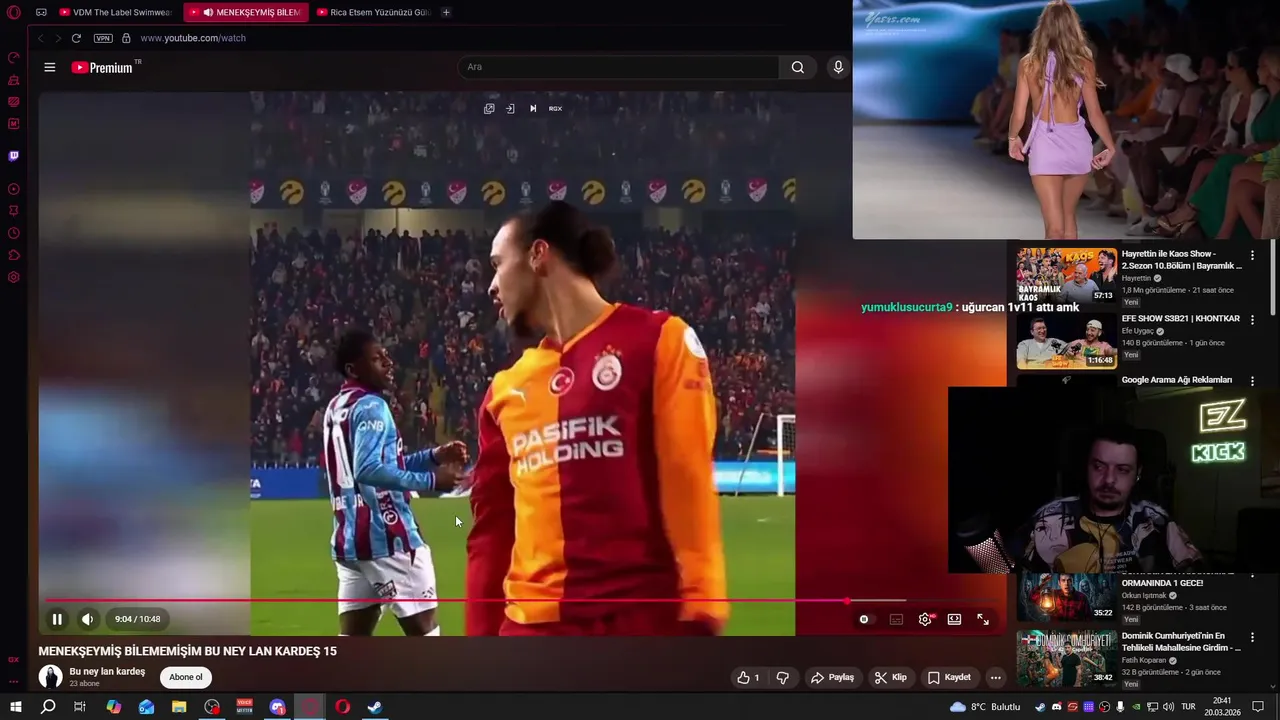
Task: Open YouTube hamburger guide menu
Action: pos(50,67)
